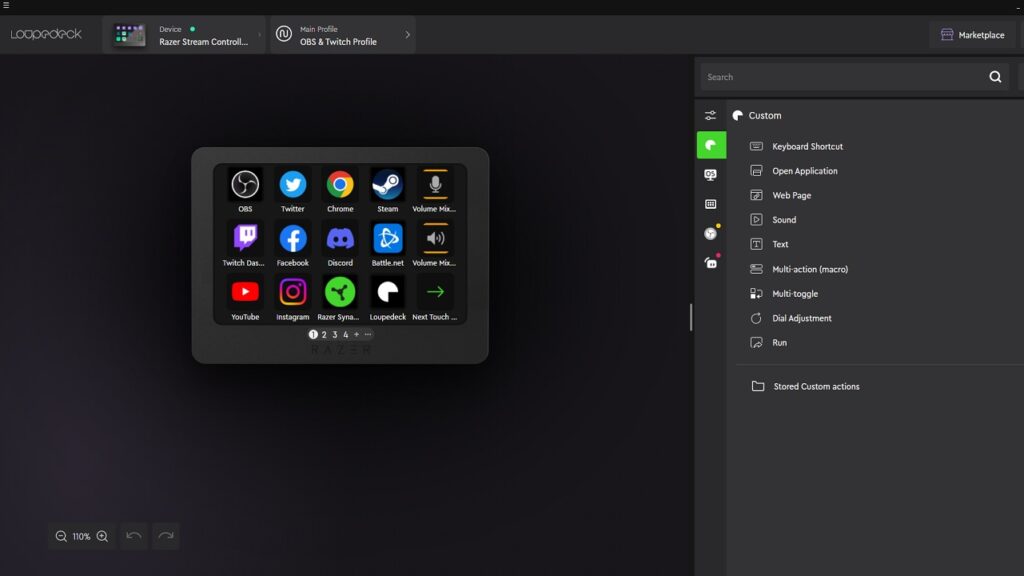This screenshot has height=576, width=1024.
Task: Click the zoom out magnifier icon
Action: tap(61, 536)
